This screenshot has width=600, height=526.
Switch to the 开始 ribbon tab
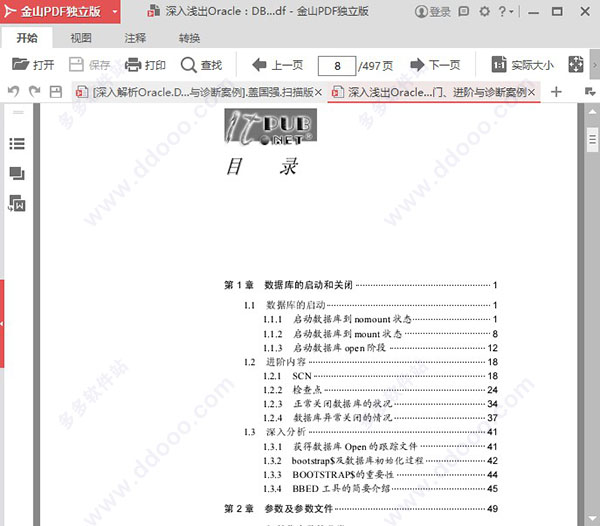[27, 38]
